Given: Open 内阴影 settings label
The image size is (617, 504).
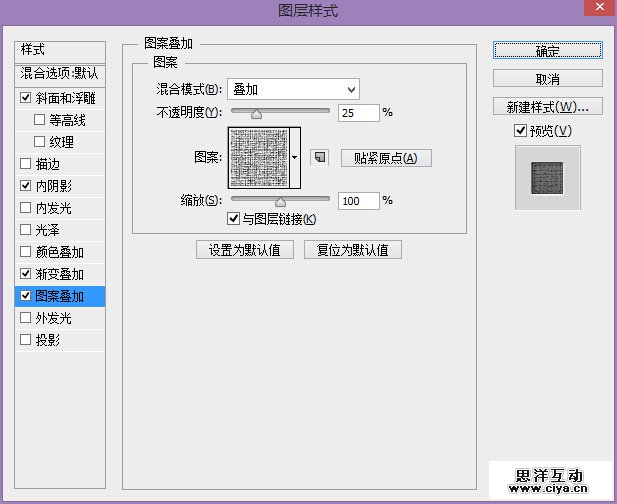Looking at the screenshot, I should pos(54,186).
